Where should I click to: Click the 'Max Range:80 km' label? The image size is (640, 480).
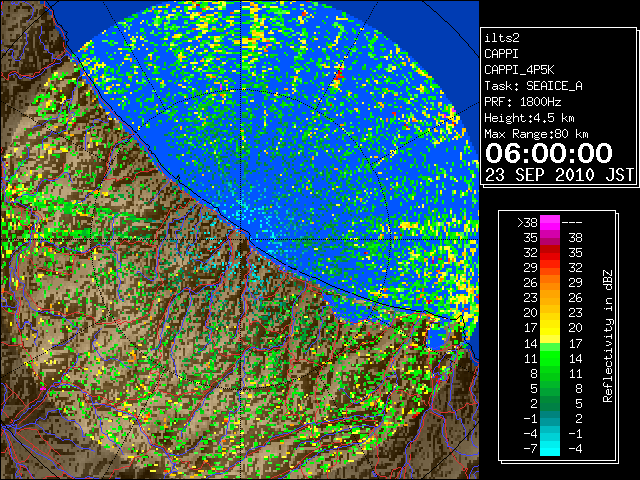pos(536,134)
